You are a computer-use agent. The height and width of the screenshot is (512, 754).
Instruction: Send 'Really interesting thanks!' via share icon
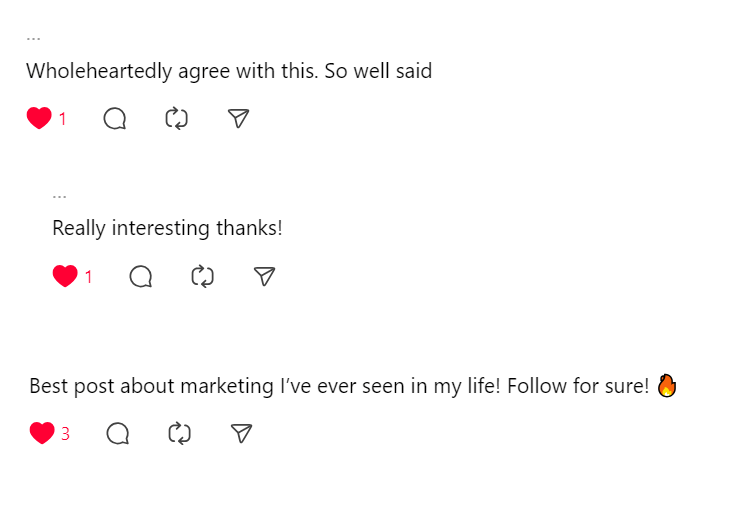click(264, 276)
